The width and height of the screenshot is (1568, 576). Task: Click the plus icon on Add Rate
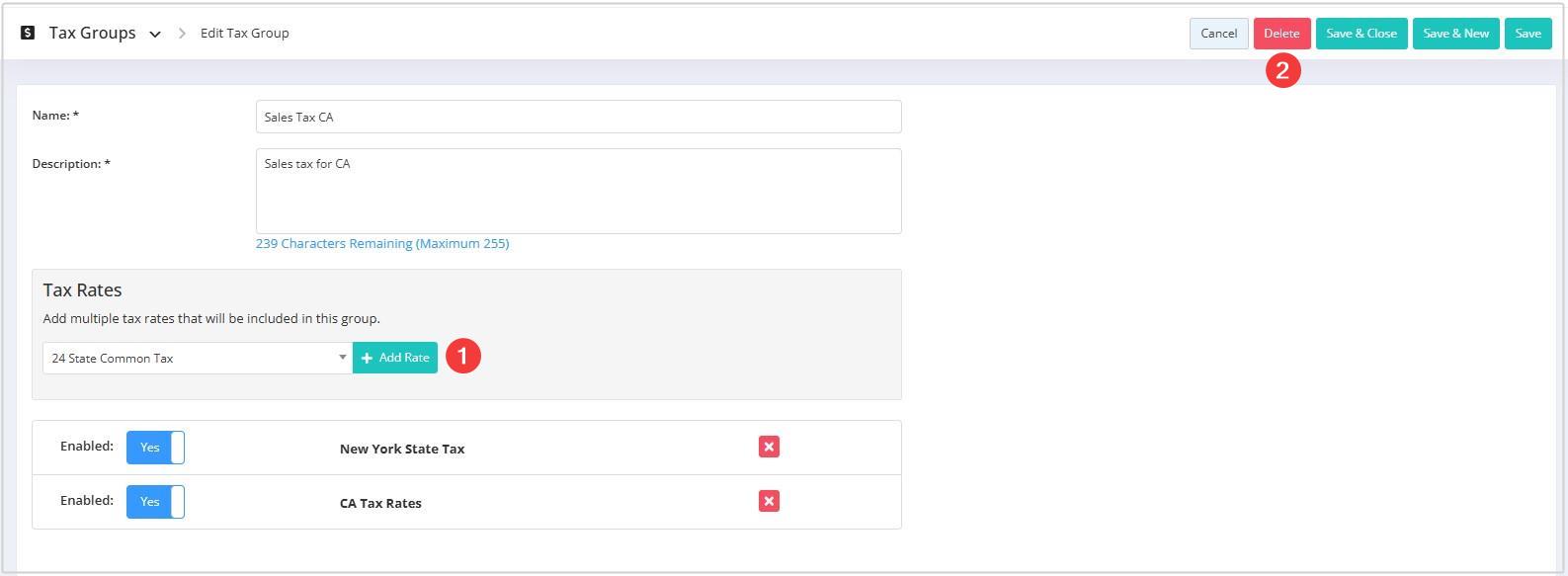click(x=367, y=358)
